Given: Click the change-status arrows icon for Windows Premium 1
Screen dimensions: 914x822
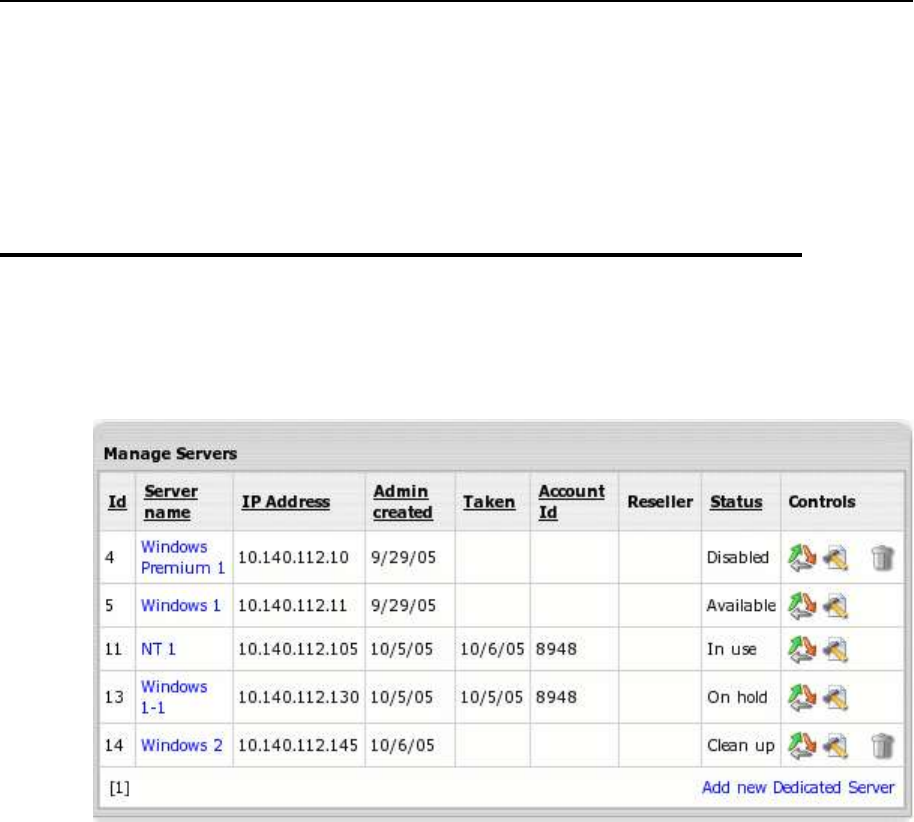Looking at the screenshot, I should click(801, 557).
